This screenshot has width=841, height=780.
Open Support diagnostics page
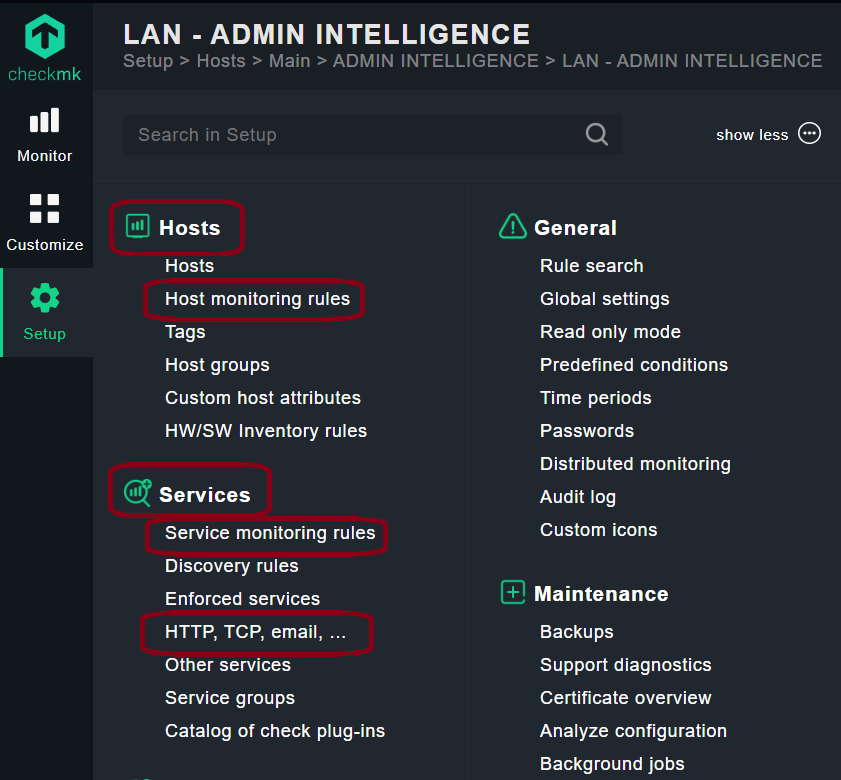(625, 665)
